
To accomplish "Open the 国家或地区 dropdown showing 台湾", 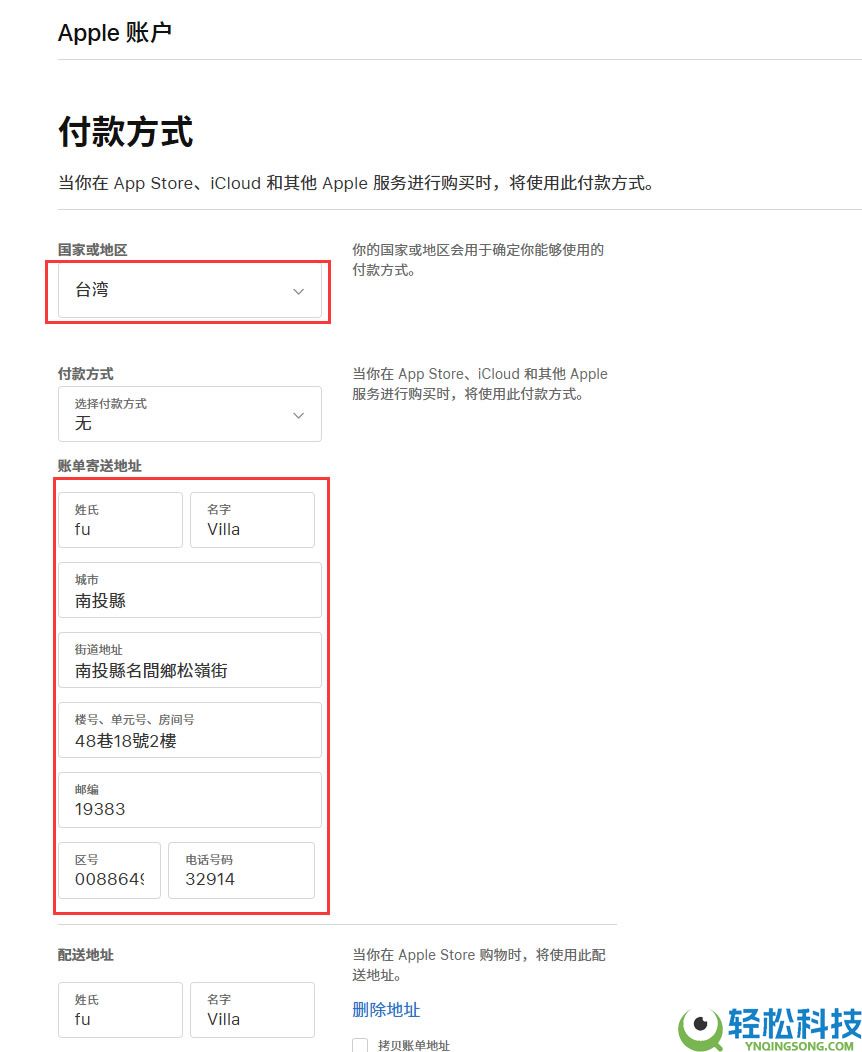I will 187,291.
